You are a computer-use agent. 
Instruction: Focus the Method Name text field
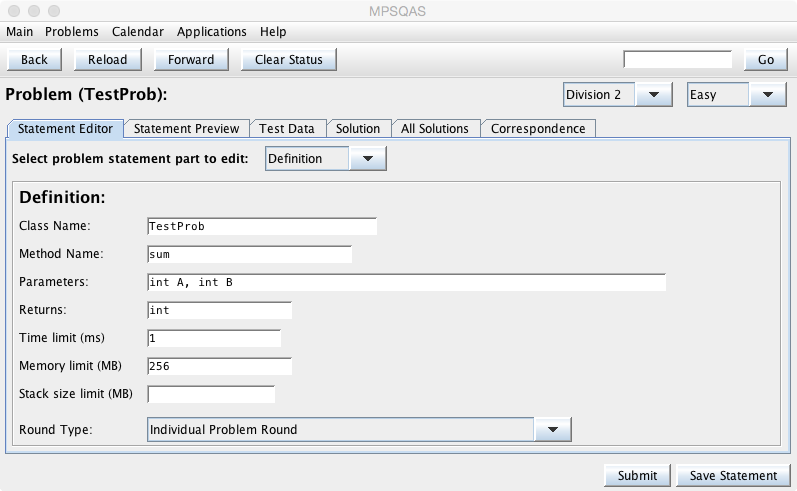pos(249,254)
